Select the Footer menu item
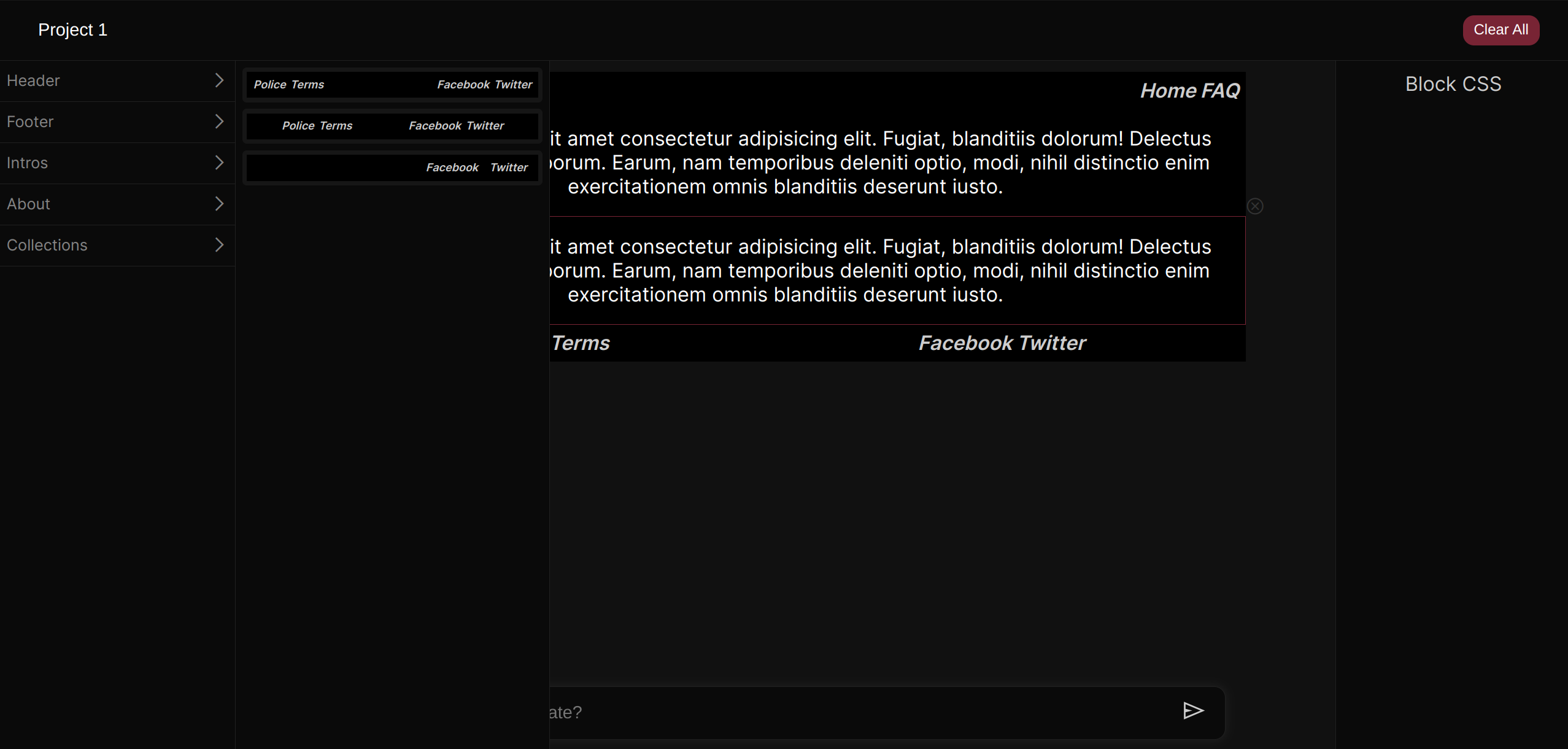Image resolution: width=1568 pixels, height=749 pixels. 30,122
